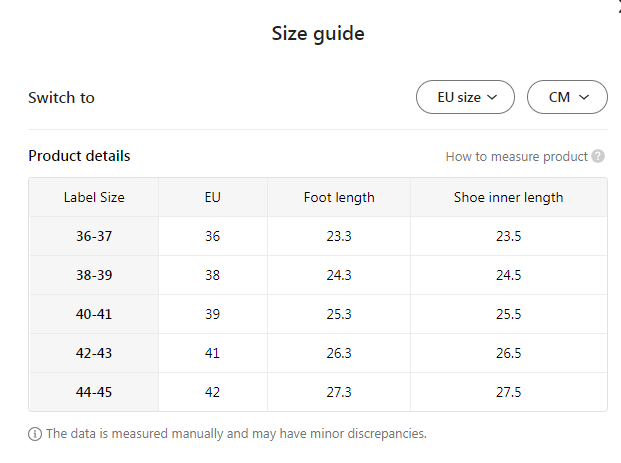621x463 pixels.
Task: Click the Shoe inner length header
Action: click(508, 197)
